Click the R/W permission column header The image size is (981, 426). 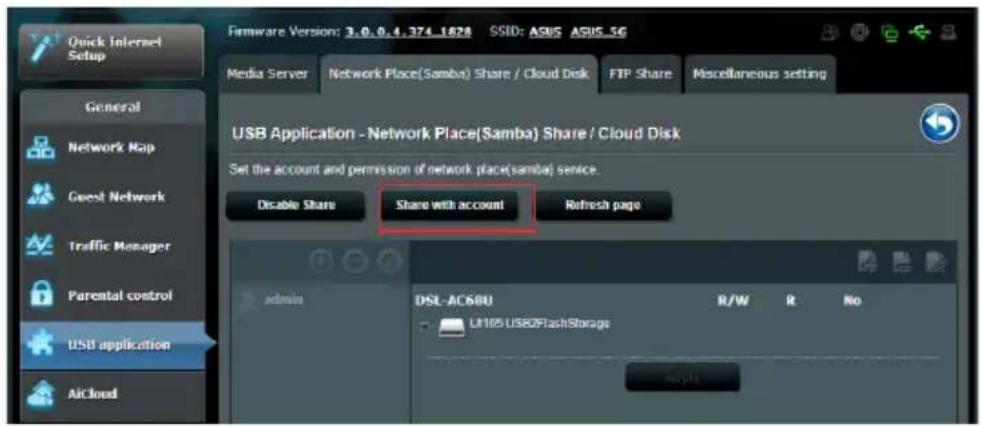coord(733,301)
